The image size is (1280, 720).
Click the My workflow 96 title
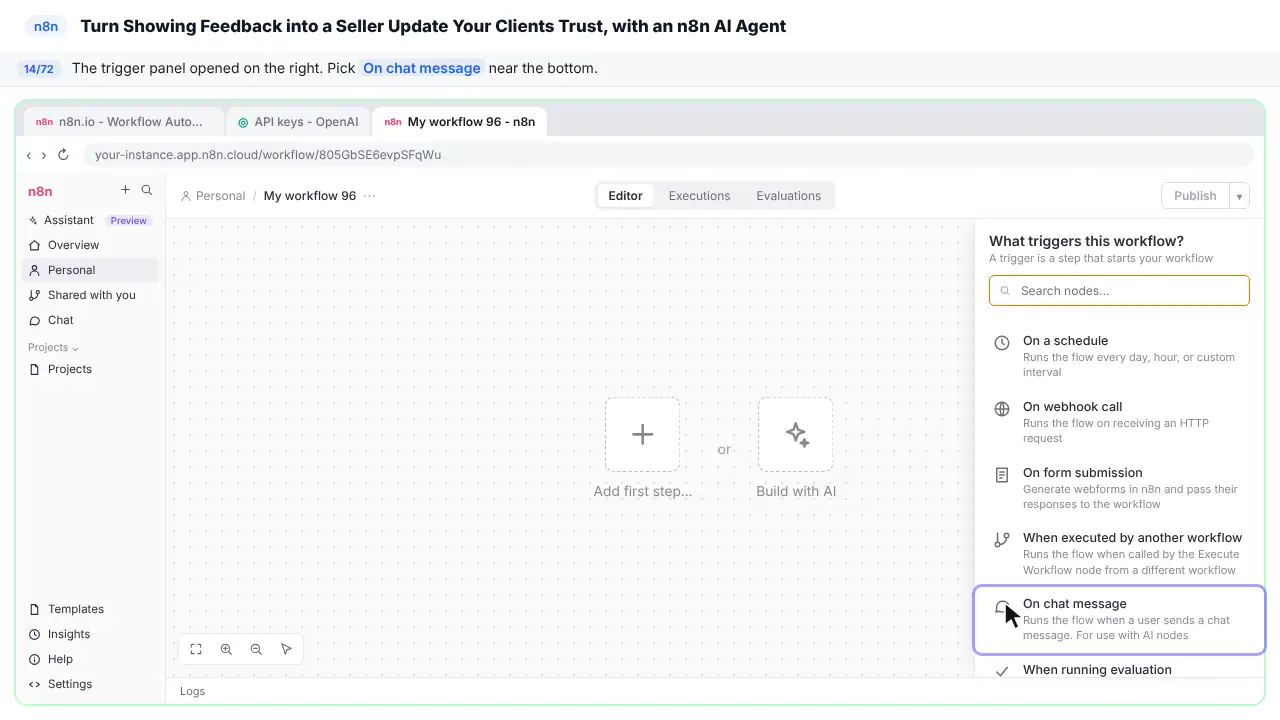pyautogui.click(x=310, y=196)
